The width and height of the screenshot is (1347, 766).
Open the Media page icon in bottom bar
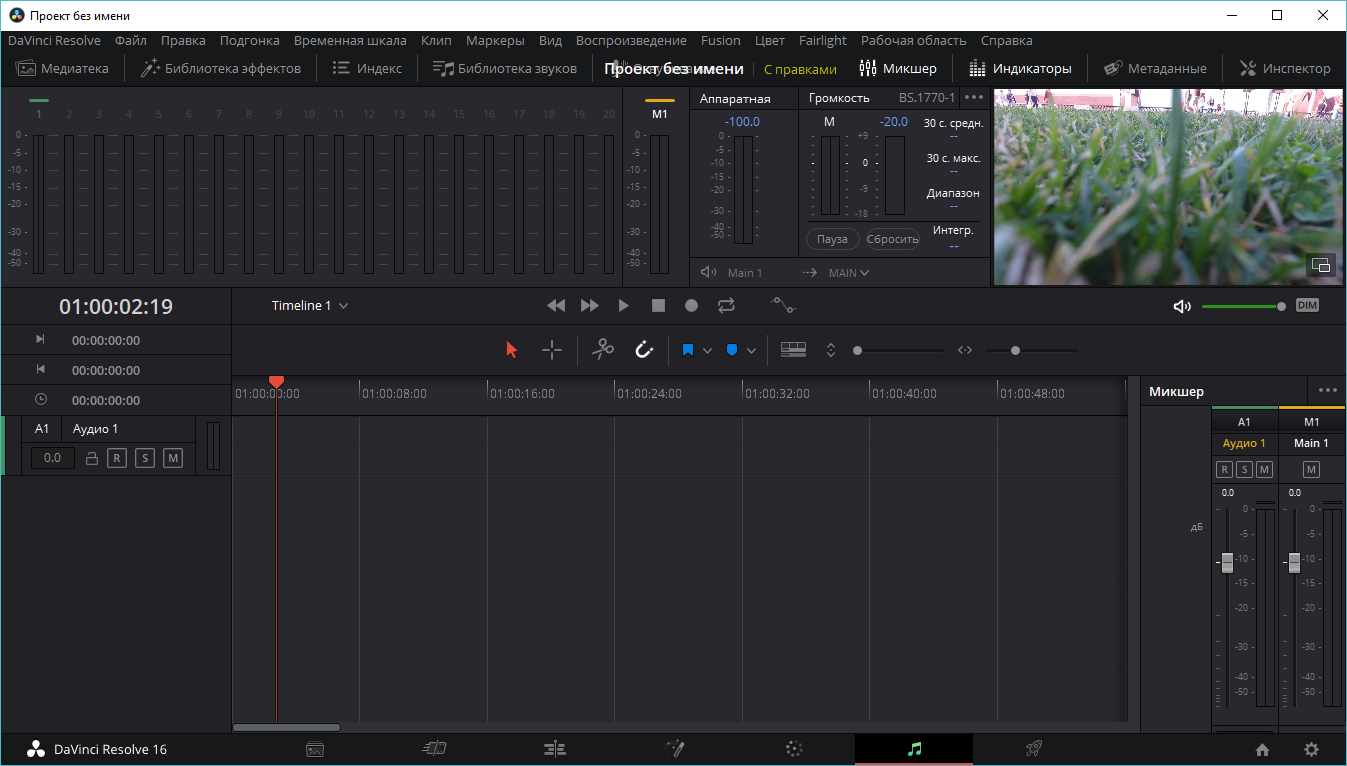pyautogui.click(x=314, y=748)
